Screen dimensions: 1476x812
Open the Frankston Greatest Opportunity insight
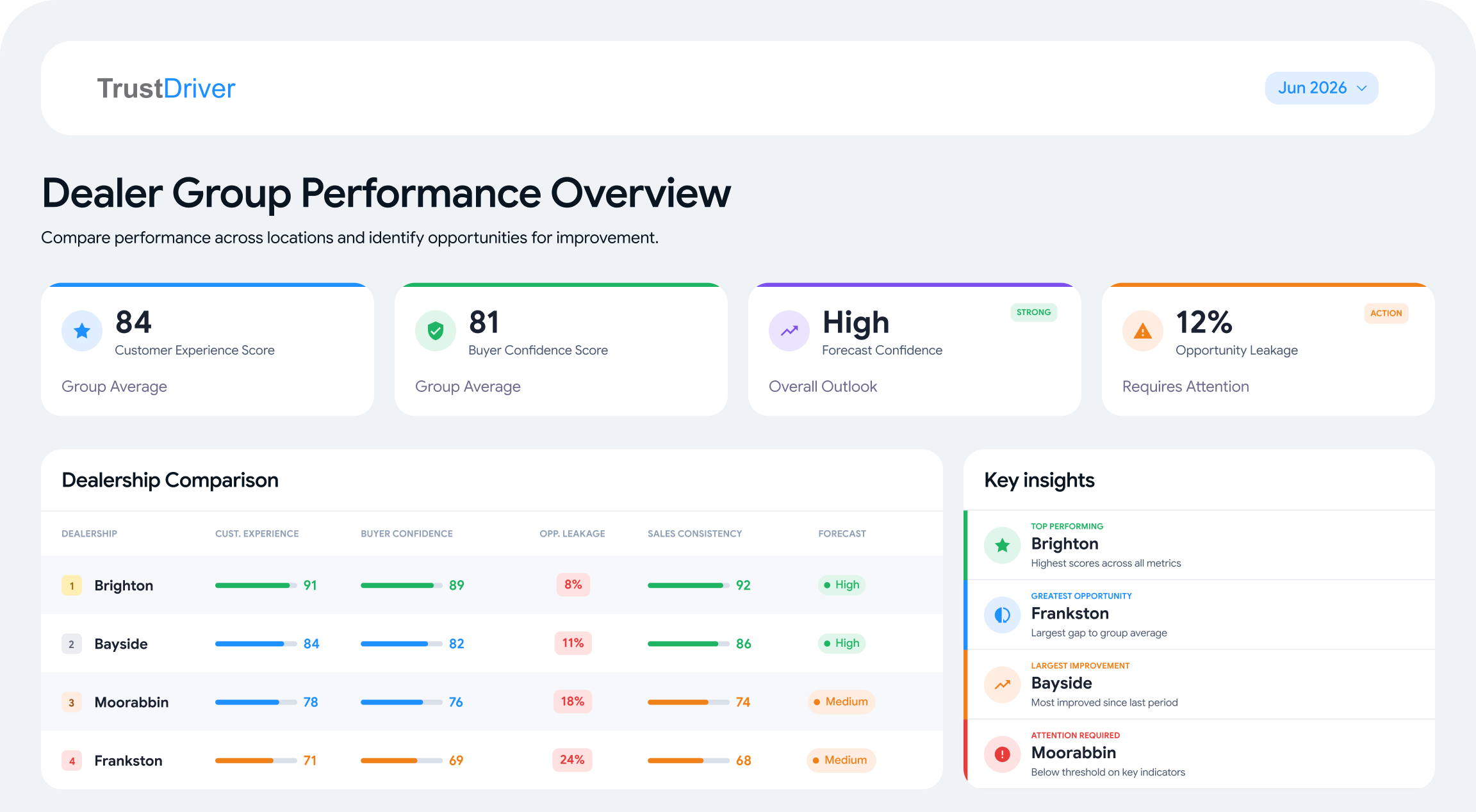pyautogui.click(x=1199, y=615)
